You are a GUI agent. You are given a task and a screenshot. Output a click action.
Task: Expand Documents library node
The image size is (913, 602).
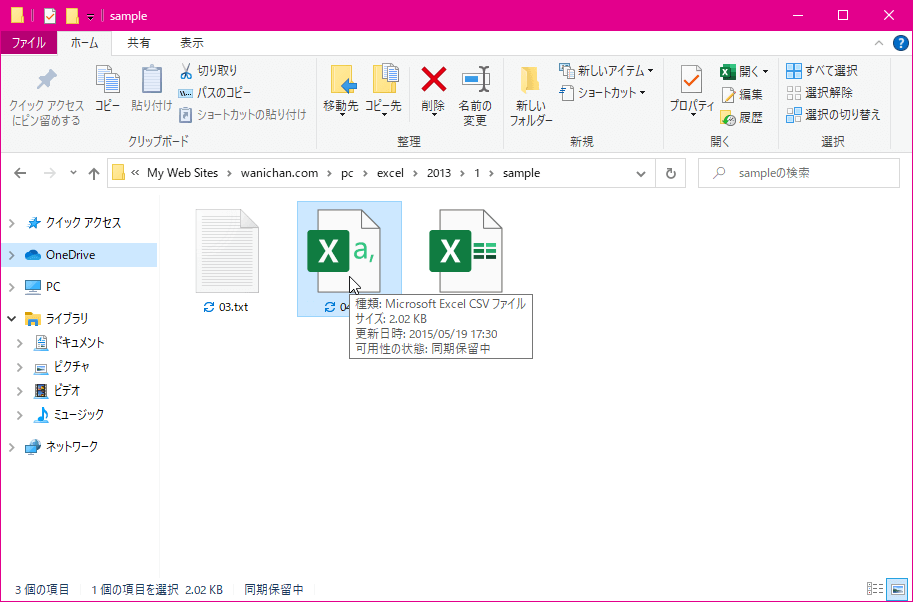click(20, 343)
